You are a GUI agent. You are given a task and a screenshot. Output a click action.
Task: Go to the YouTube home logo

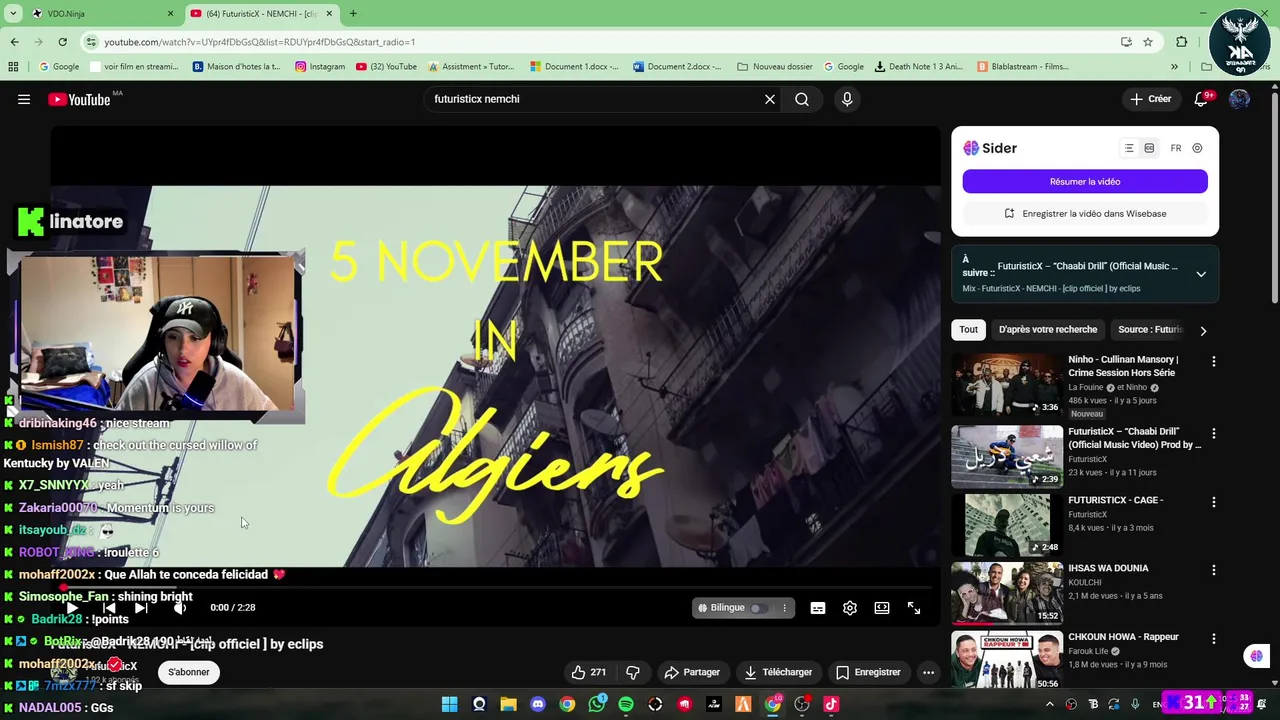click(x=79, y=99)
